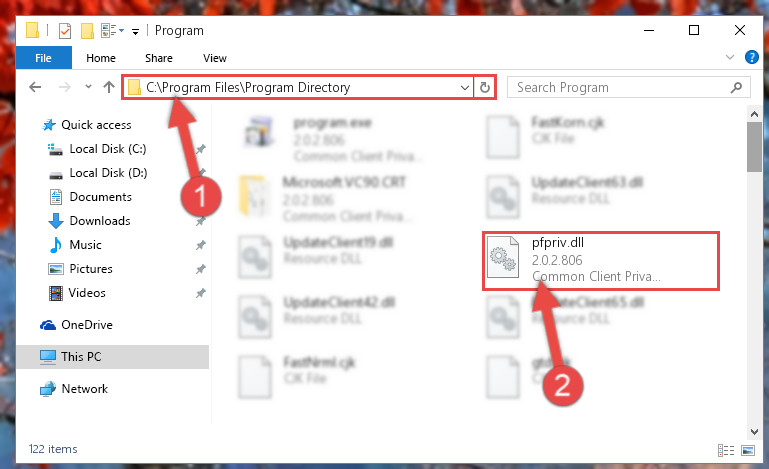Expand the ribbon with the chevron
The height and width of the screenshot is (469, 769).
click(x=730, y=57)
